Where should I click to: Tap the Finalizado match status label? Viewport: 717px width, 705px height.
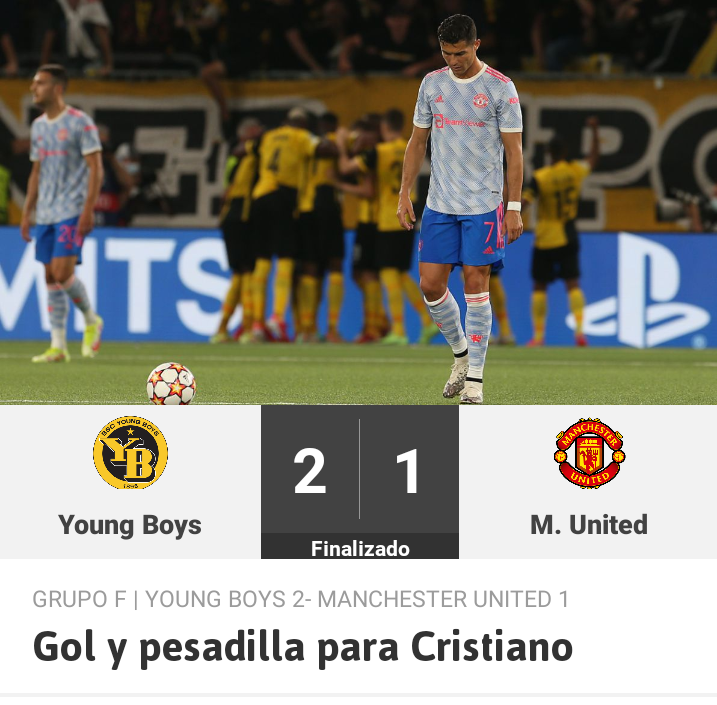click(360, 549)
